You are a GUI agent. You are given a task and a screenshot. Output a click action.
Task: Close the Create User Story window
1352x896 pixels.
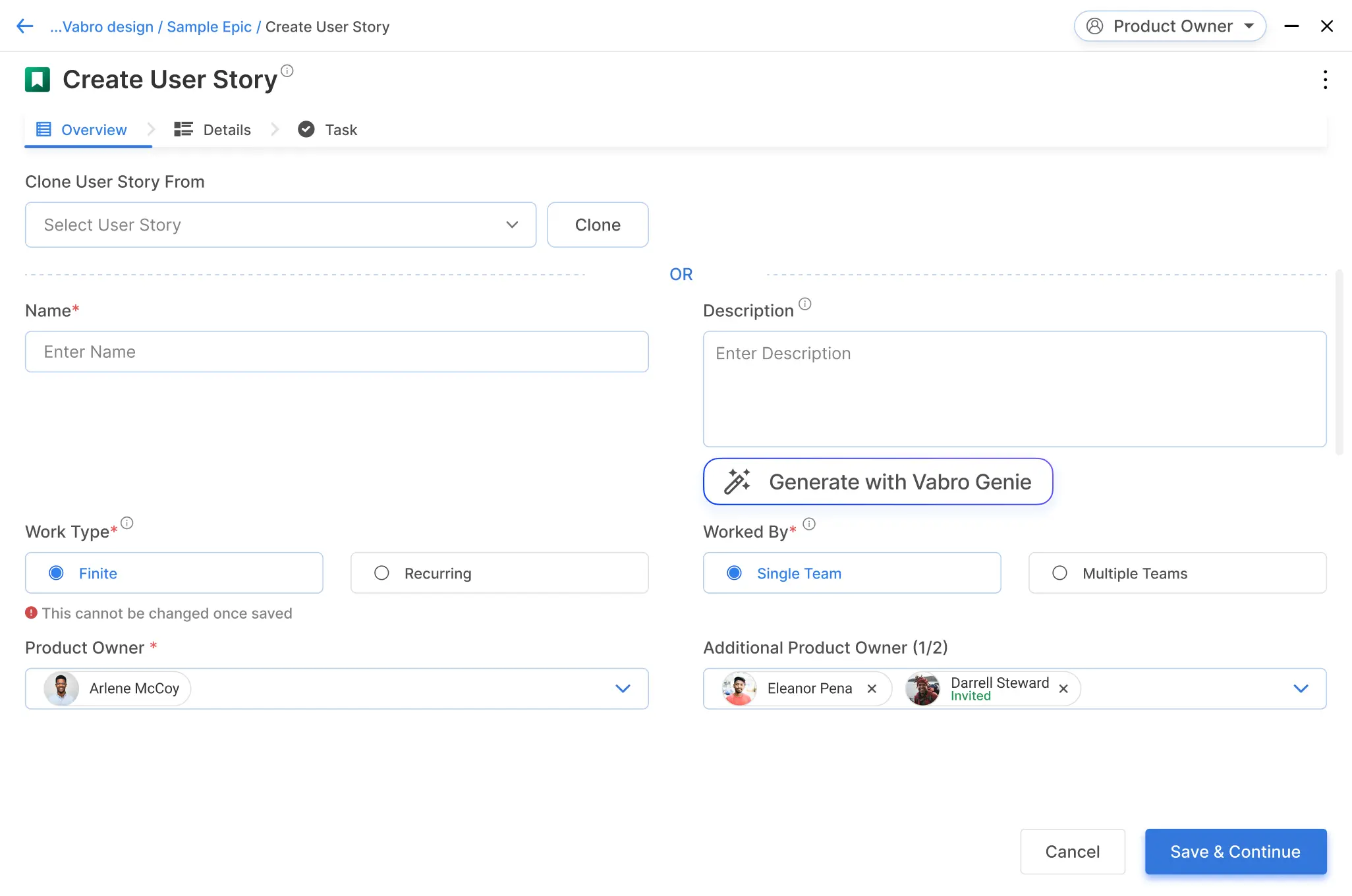click(1327, 26)
